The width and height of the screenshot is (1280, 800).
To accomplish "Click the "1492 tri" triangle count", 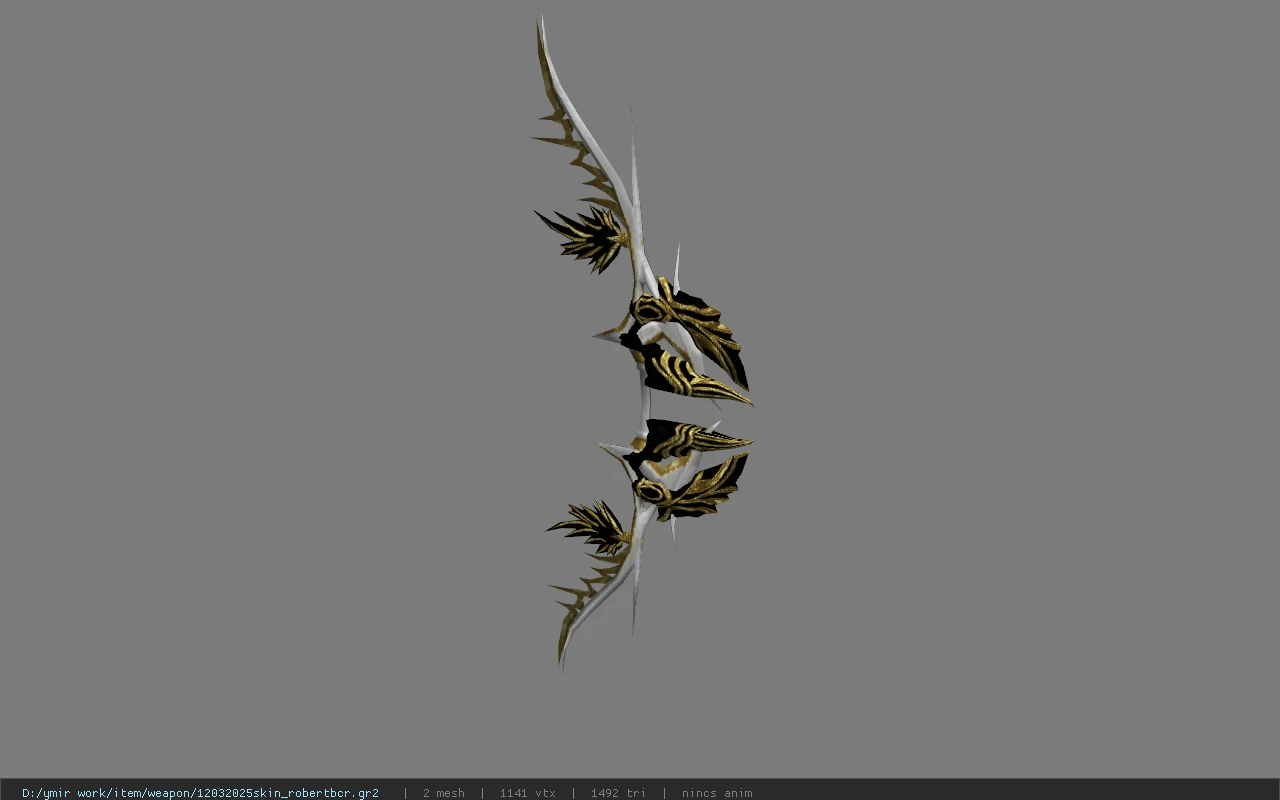I will tap(618, 793).
